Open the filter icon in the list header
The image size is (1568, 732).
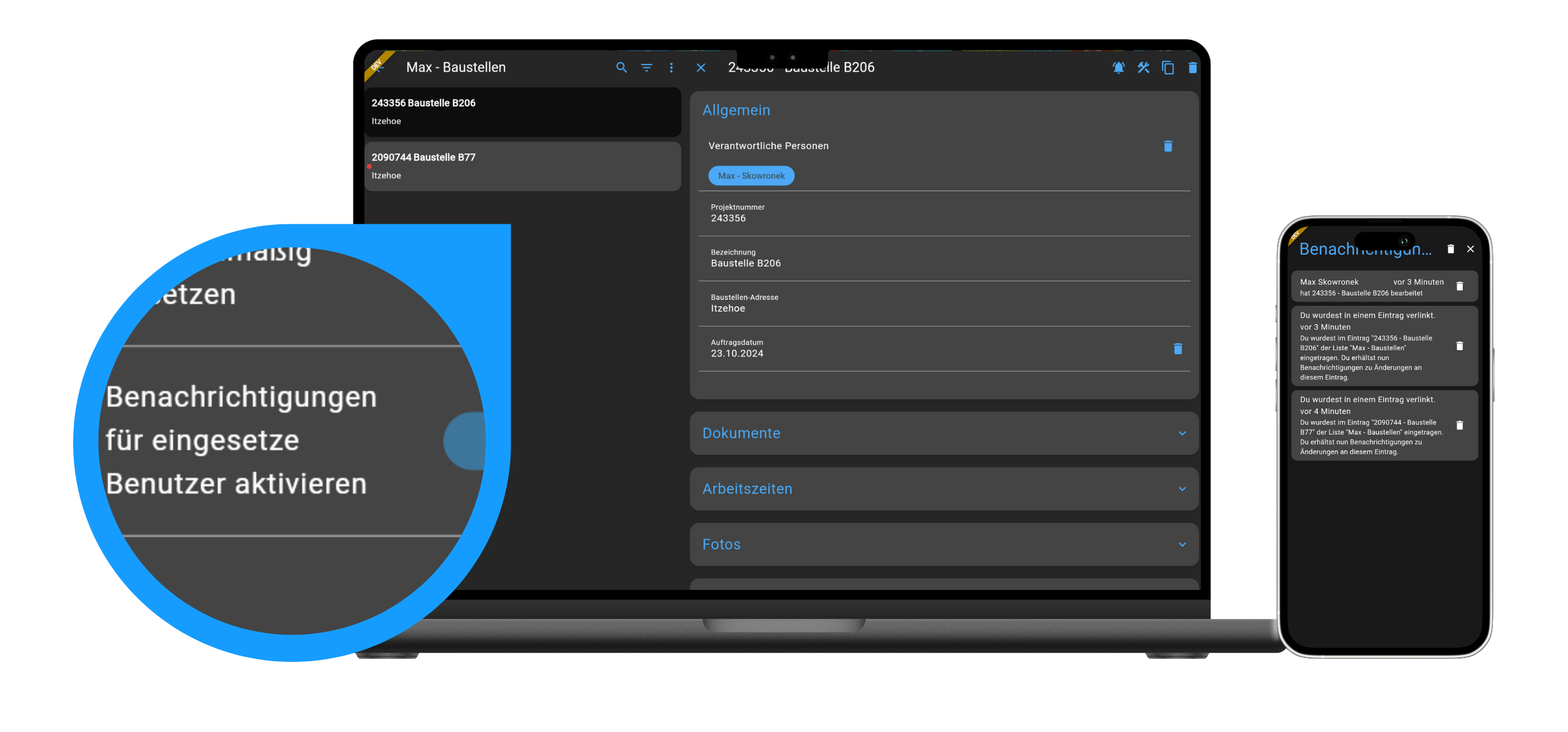[x=647, y=67]
